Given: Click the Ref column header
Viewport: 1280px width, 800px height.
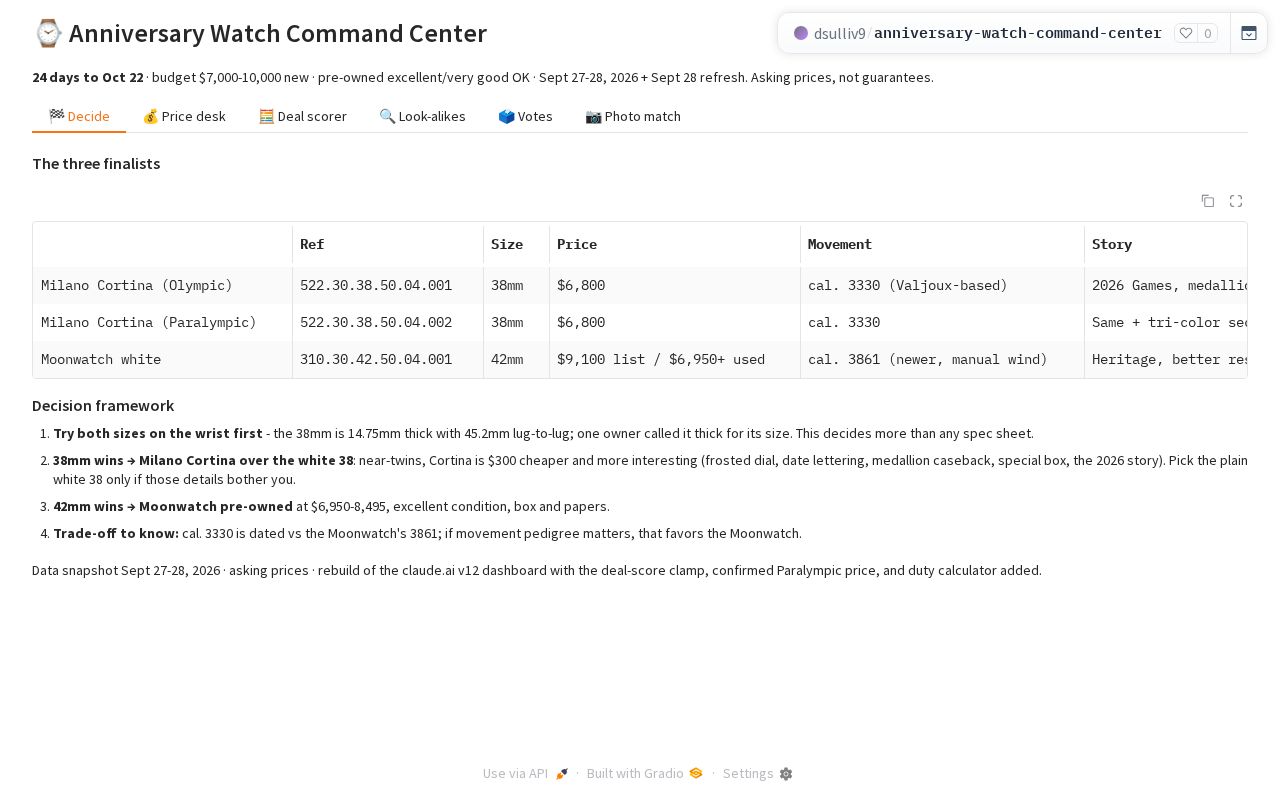Looking at the screenshot, I should (388, 244).
